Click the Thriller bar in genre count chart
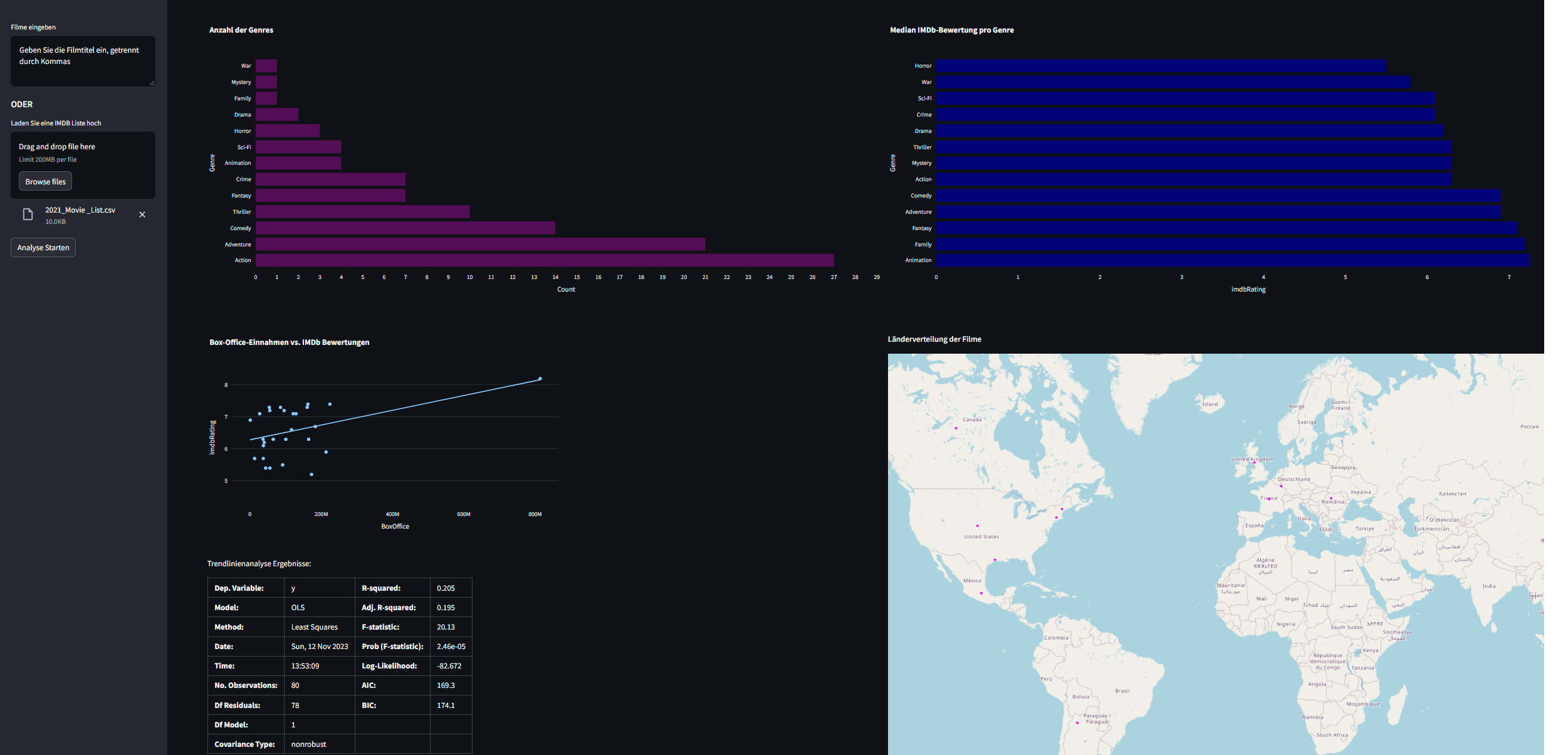The height and width of the screenshot is (755, 1568). 362,212
